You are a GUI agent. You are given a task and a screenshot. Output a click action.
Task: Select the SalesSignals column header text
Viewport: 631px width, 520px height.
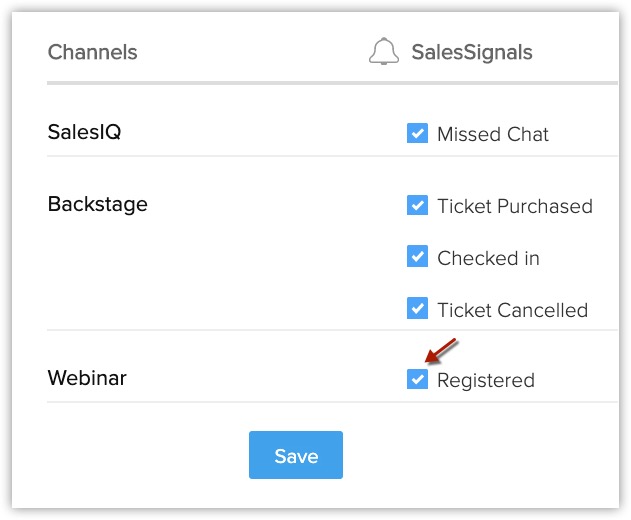click(x=472, y=52)
